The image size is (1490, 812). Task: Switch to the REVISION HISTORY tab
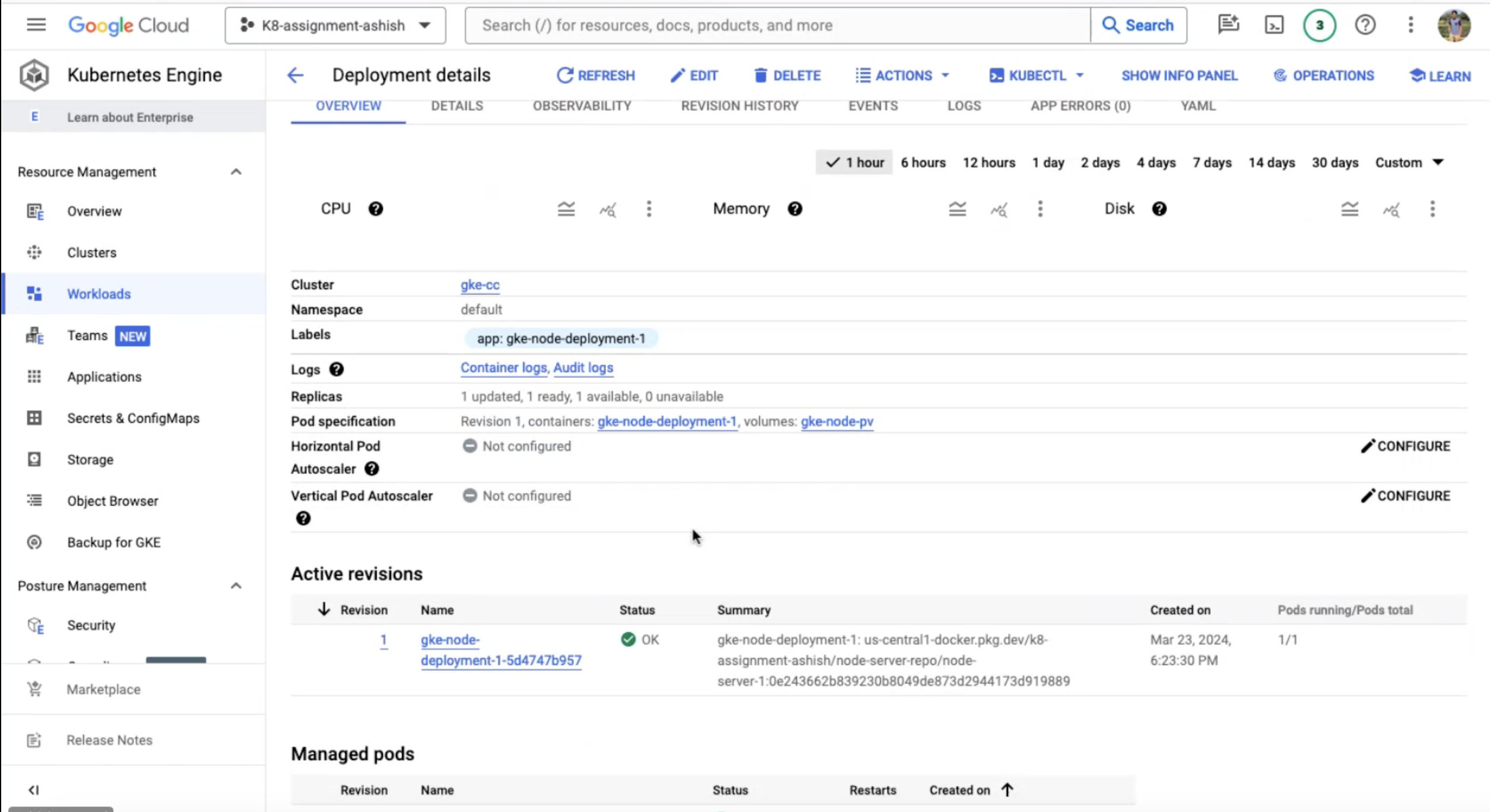[x=739, y=106]
